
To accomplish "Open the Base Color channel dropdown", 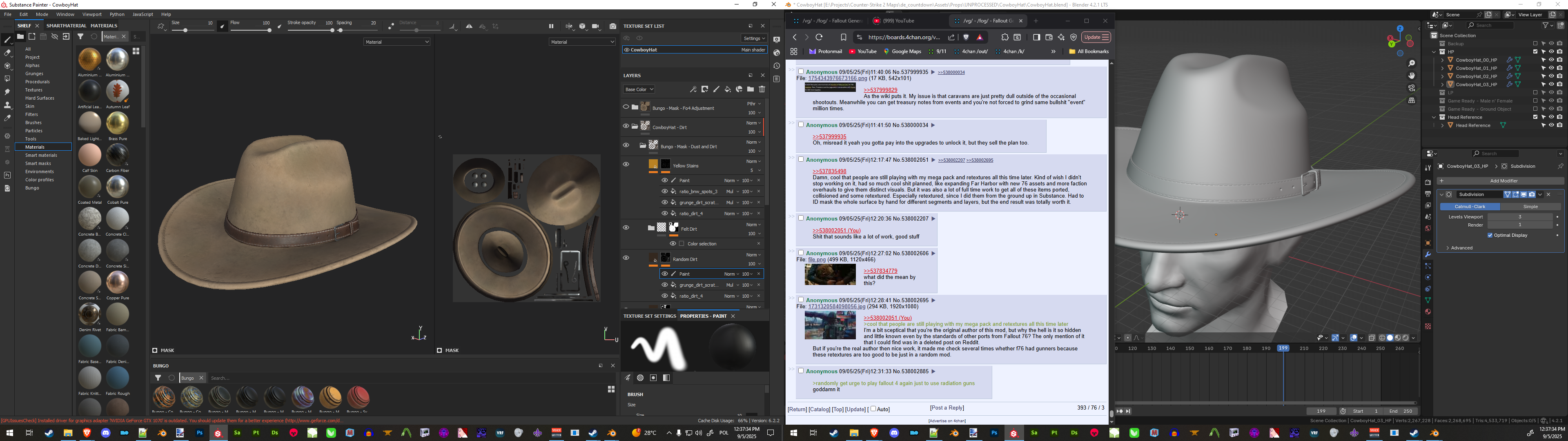I will tap(639, 89).
